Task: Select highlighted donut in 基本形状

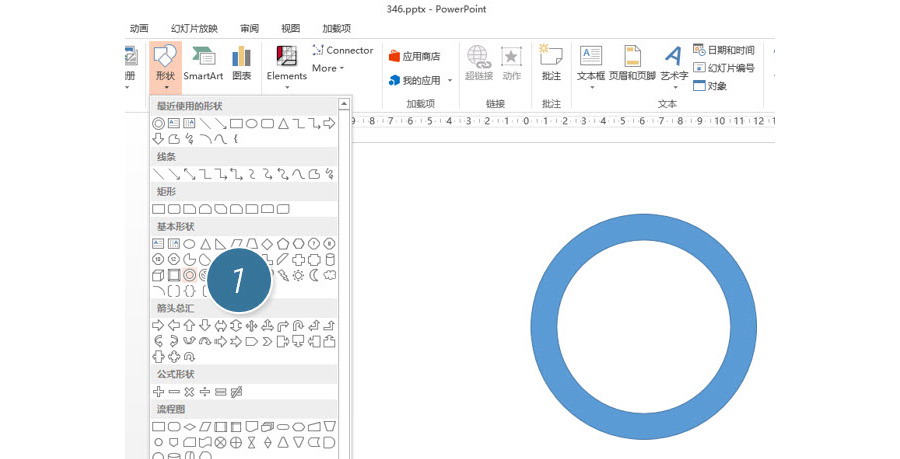Action: tap(189, 275)
